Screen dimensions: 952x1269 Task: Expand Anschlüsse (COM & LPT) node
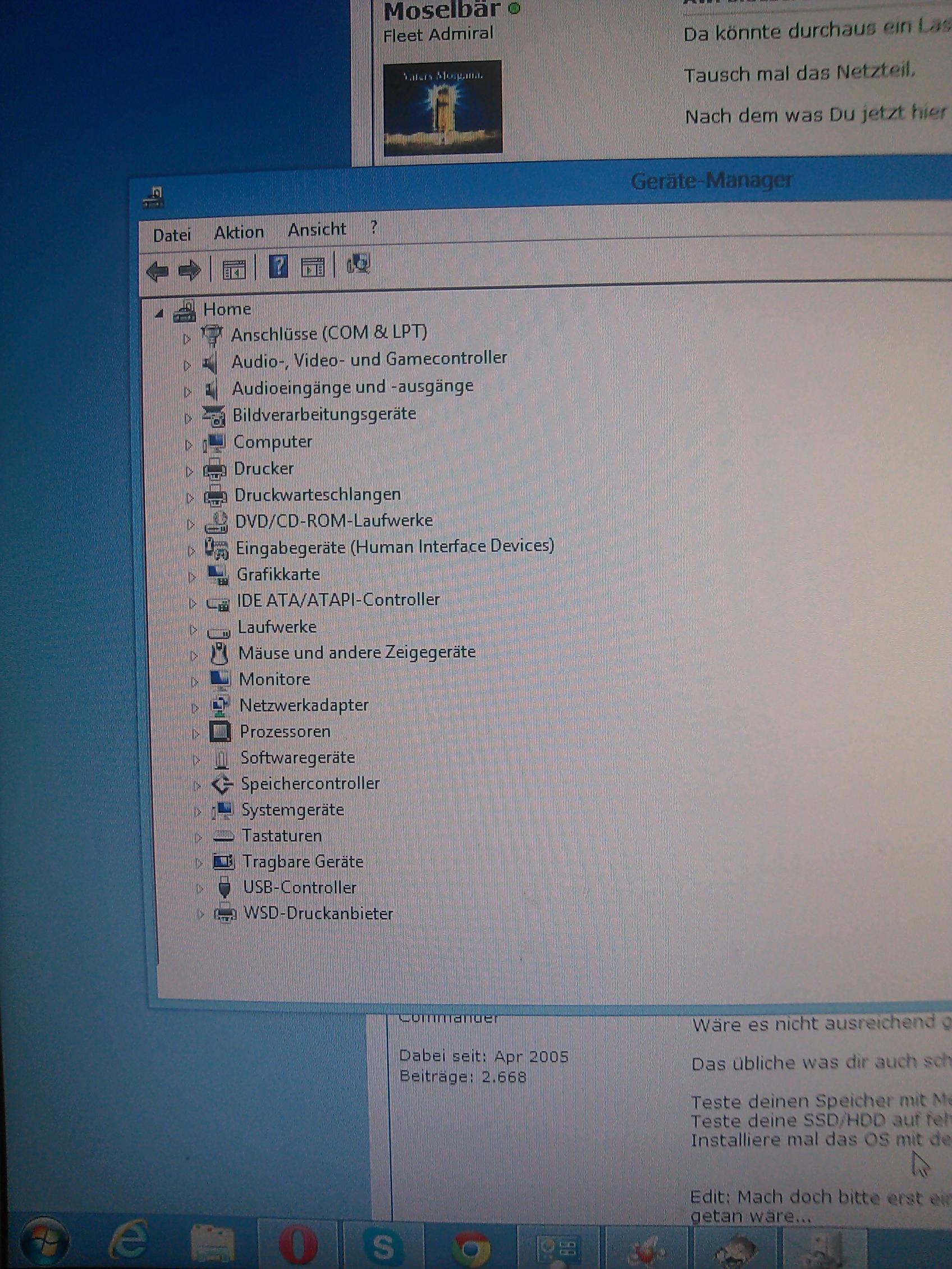pyautogui.click(x=186, y=339)
